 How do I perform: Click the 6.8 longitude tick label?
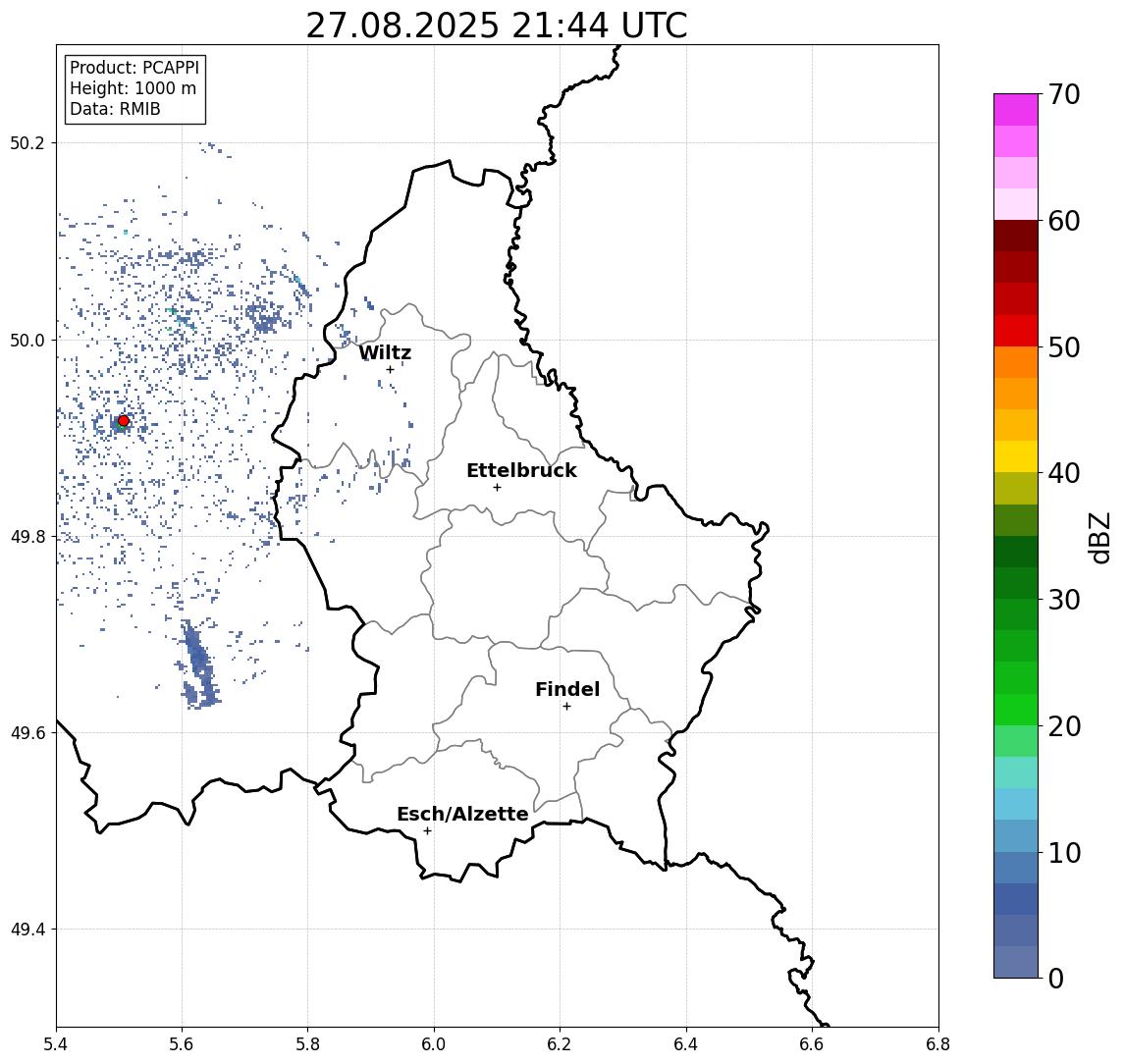point(937,1044)
